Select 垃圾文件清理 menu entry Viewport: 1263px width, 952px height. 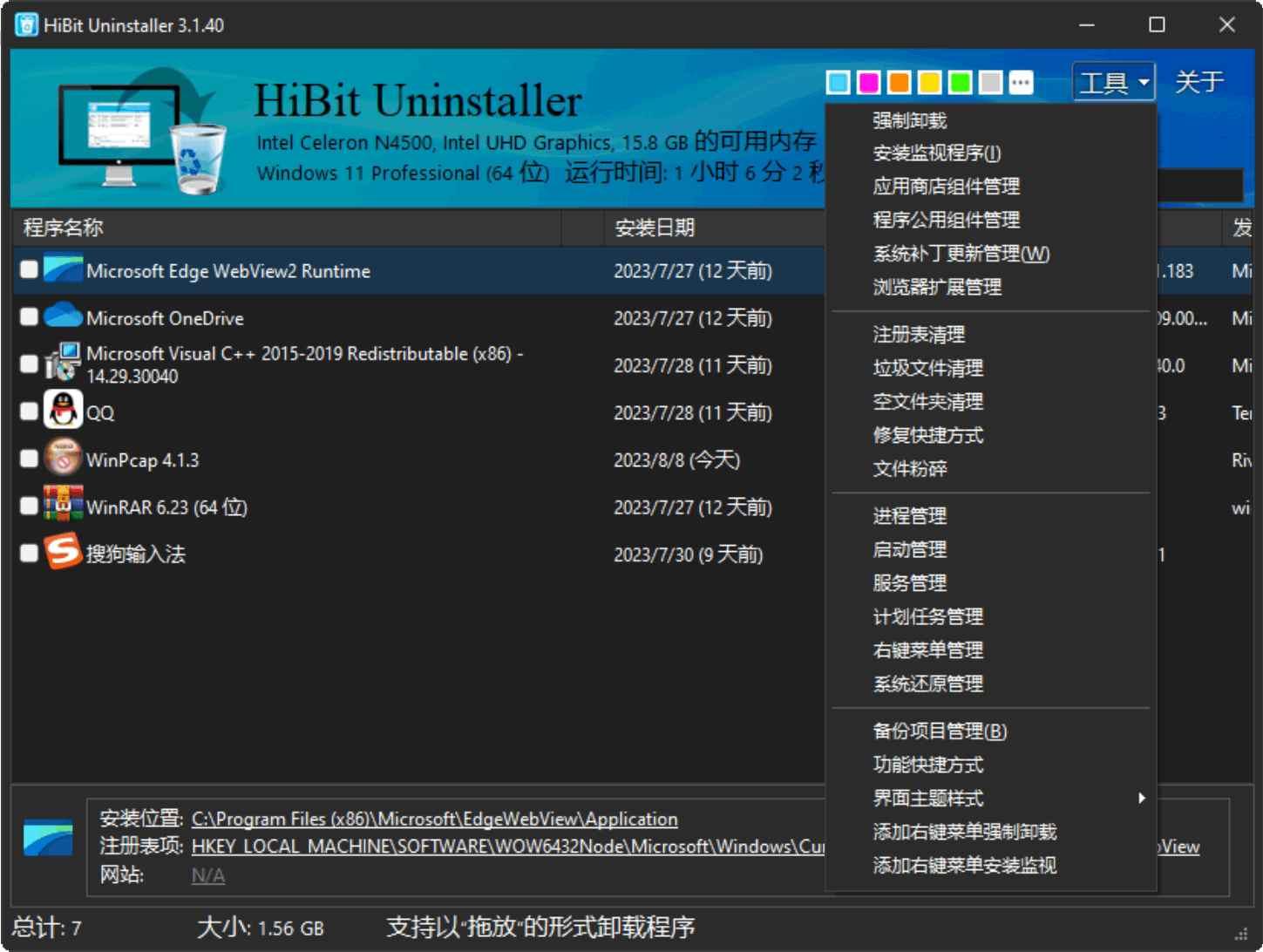point(928,368)
